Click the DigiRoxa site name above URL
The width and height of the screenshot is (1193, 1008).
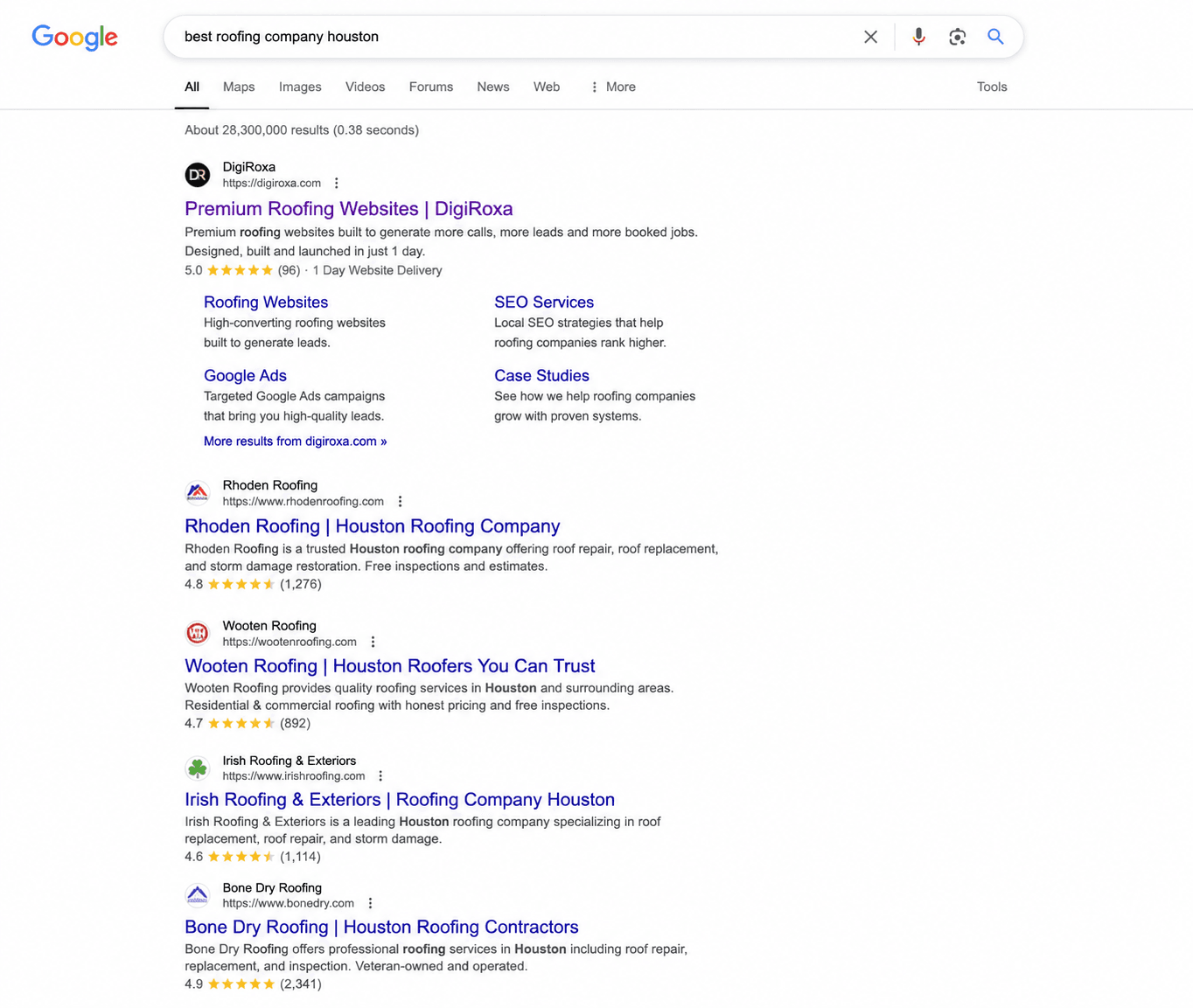248,167
